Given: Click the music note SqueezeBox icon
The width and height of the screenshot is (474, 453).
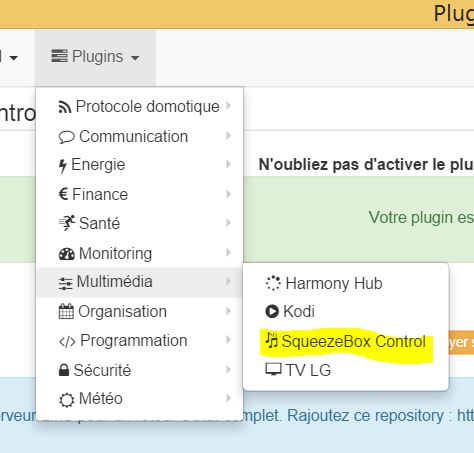Looking at the screenshot, I should (x=271, y=340).
